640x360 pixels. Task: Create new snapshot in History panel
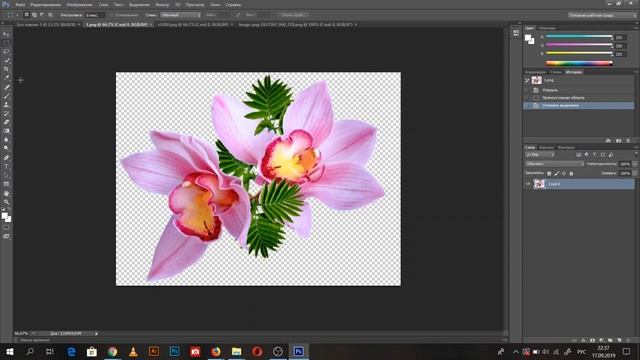click(x=618, y=140)
